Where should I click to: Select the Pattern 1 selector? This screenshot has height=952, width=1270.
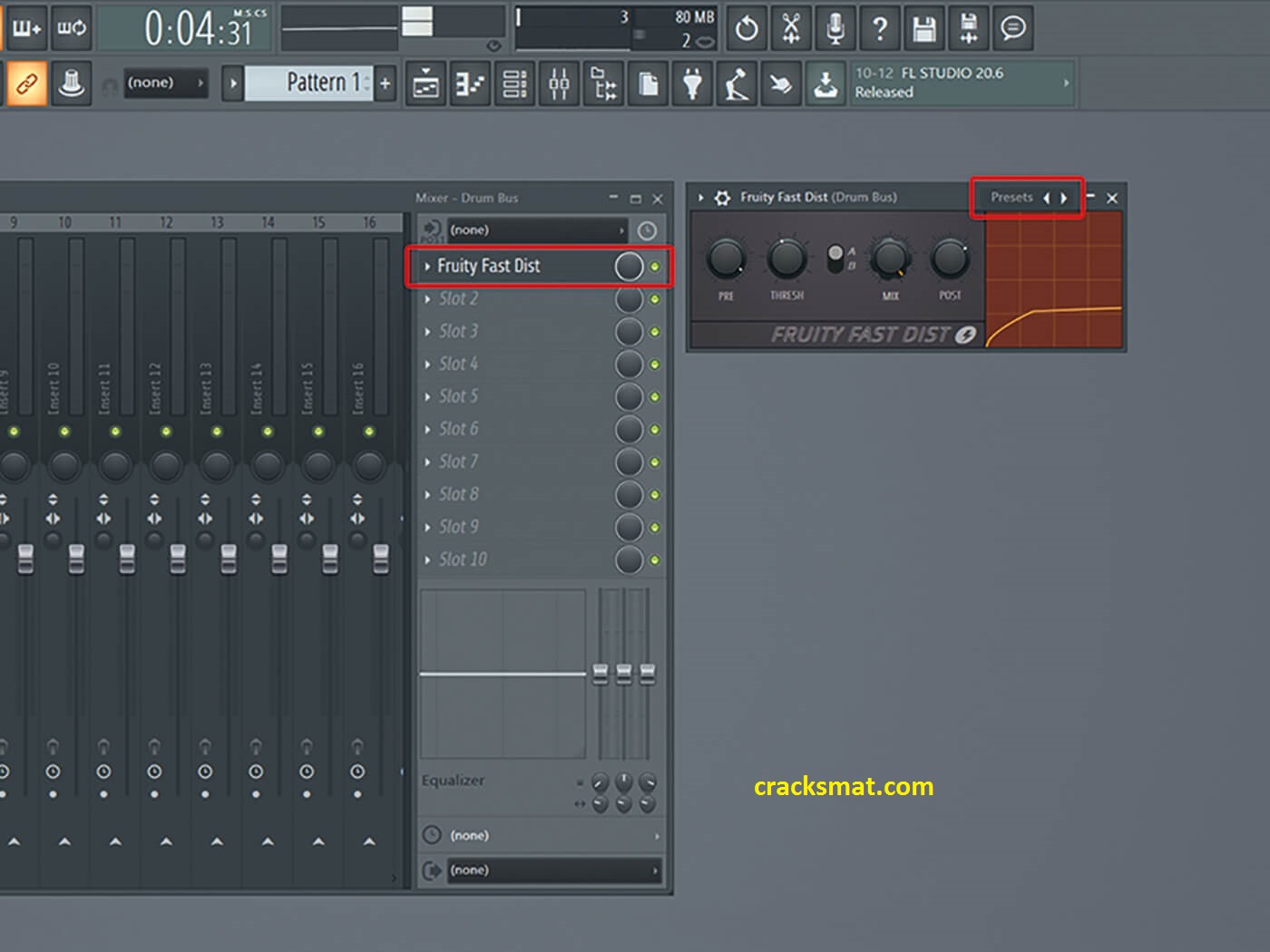click(x=308, y=83)
